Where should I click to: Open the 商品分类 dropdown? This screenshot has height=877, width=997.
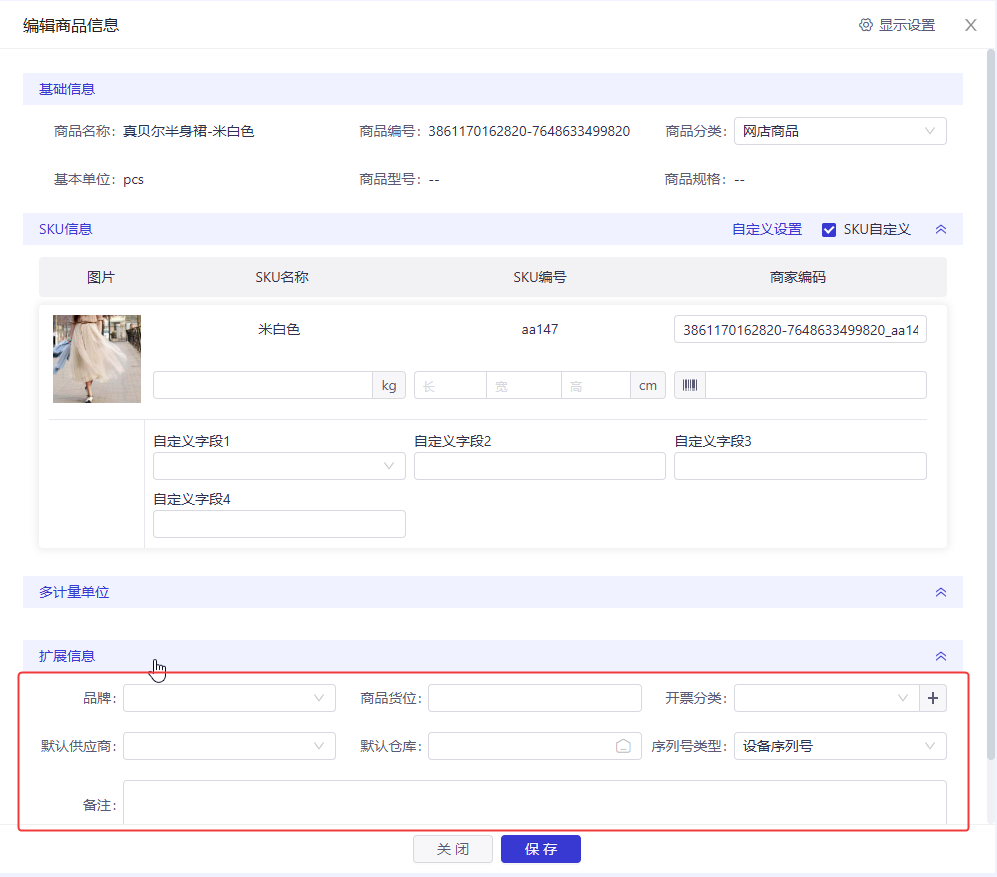(x=840, y=131)
